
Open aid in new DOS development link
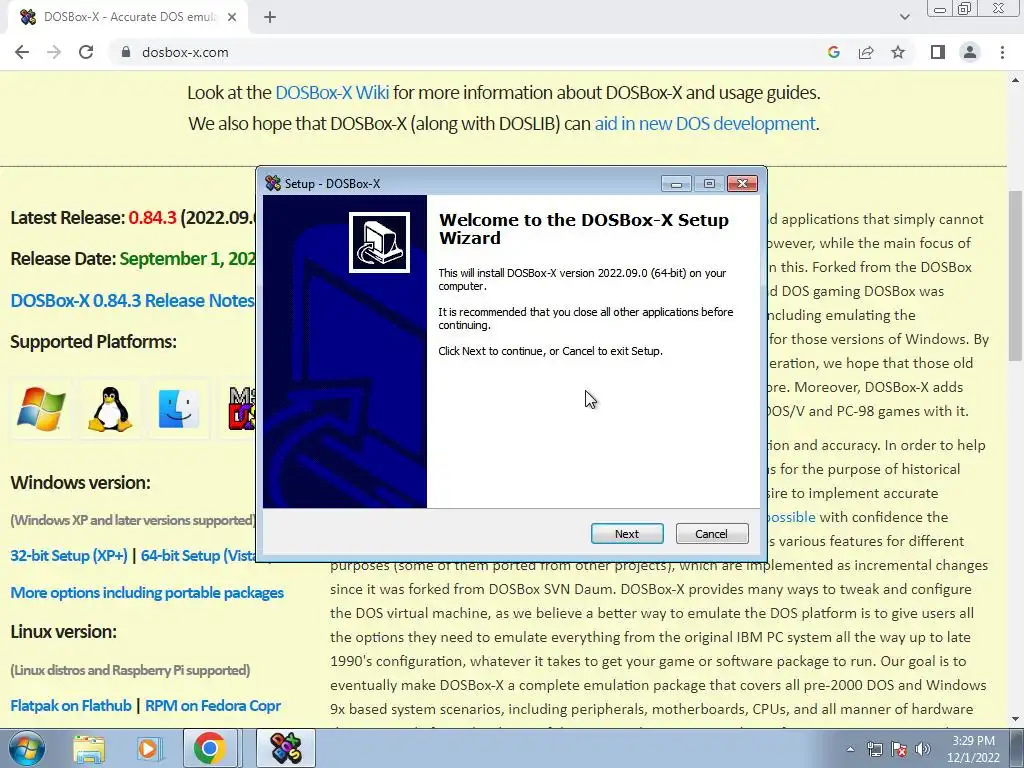point(705,123)
